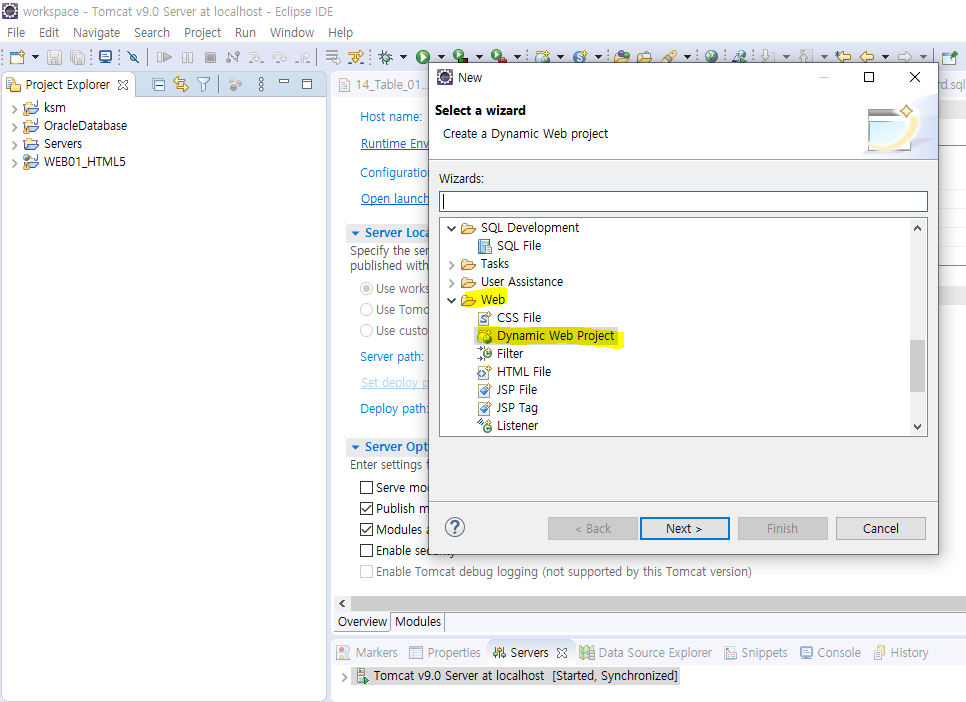
Task: Expand the Servers folder
Action: 14,145
